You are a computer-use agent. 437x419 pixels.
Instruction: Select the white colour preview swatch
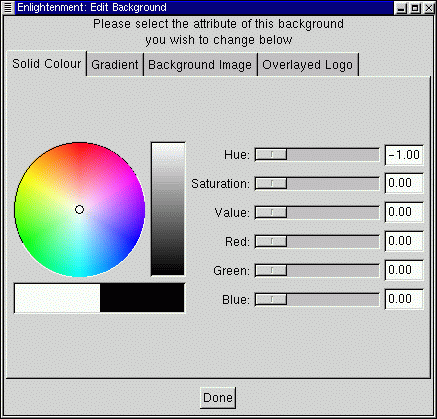(57, 298)
